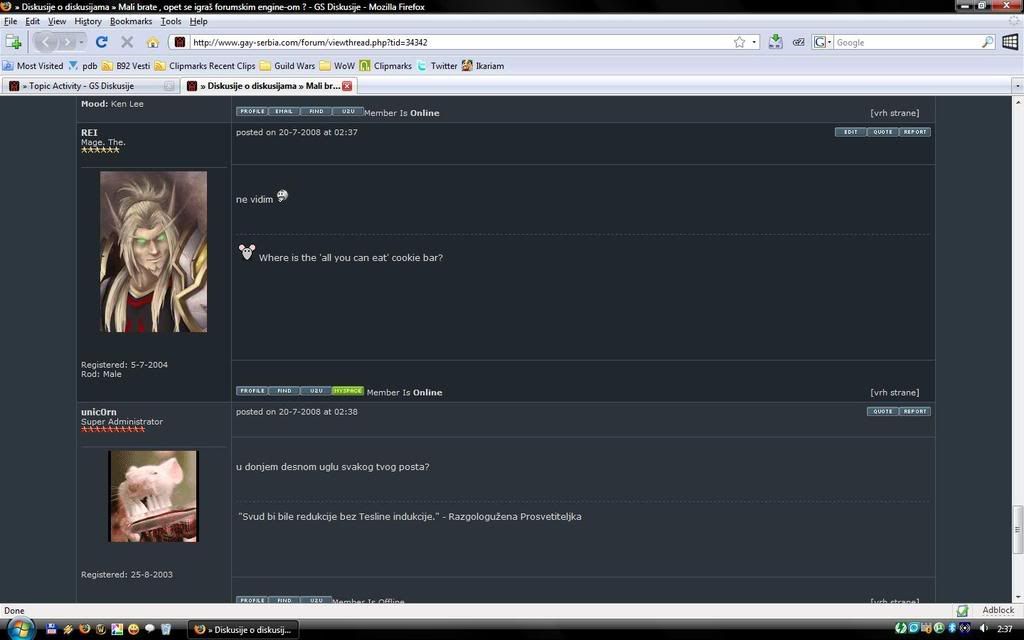
Task: Click unic0rn's mouse avatar image
Action: (153, 496)
